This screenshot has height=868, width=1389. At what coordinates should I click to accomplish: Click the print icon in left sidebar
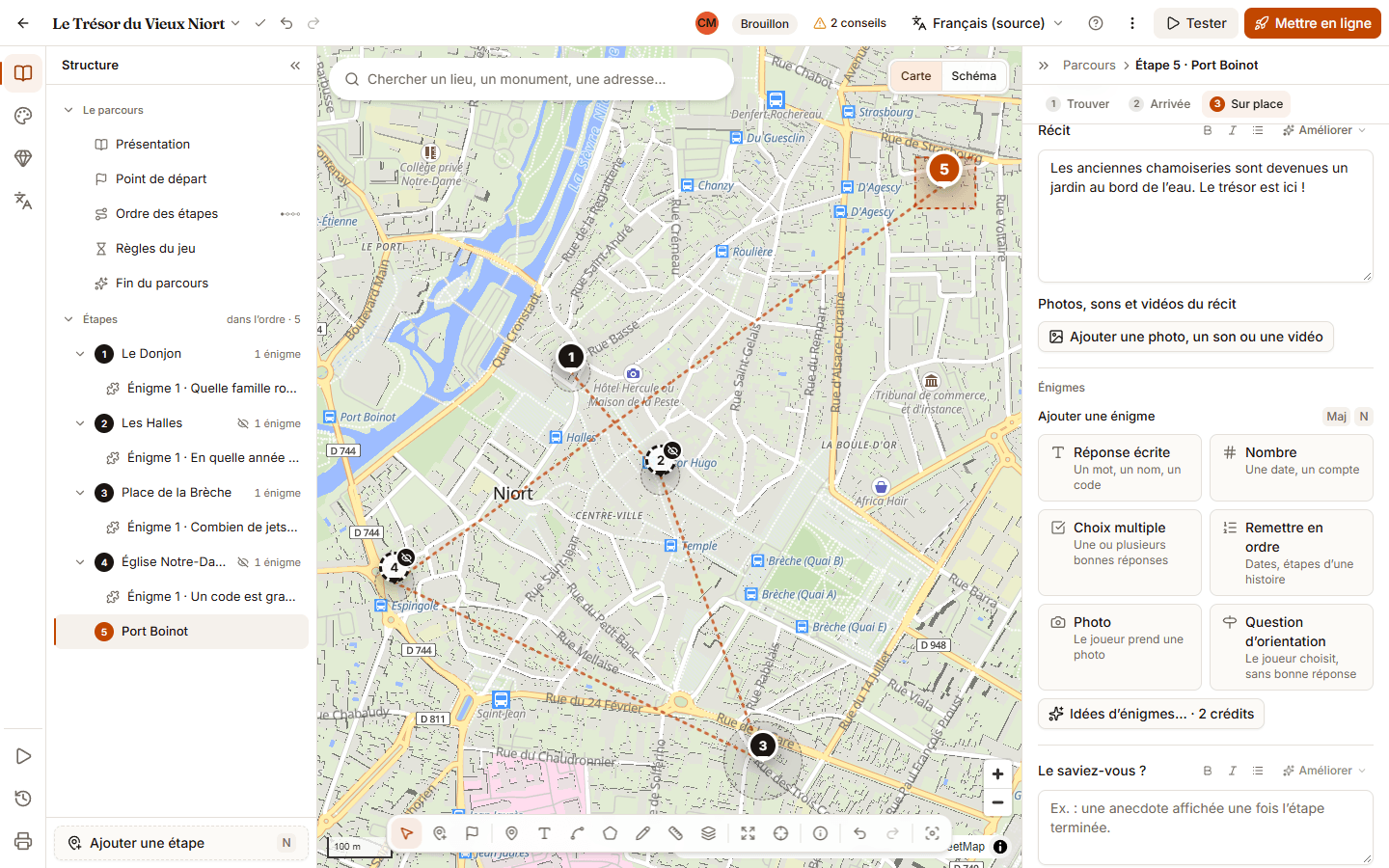pos(23,841)
